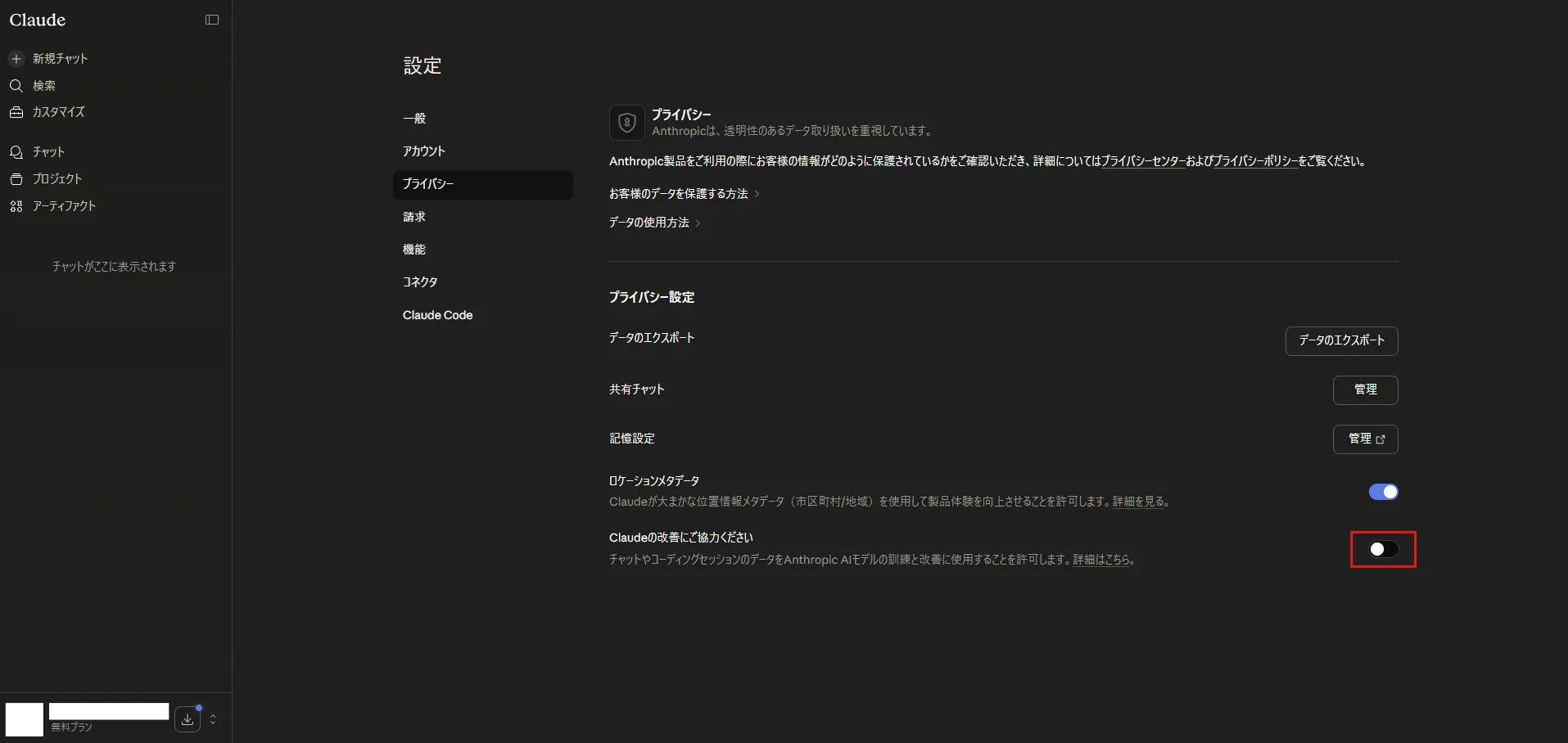Click 管理 button for 記憶設定
1568x743 pixels.
point(1365,439)
